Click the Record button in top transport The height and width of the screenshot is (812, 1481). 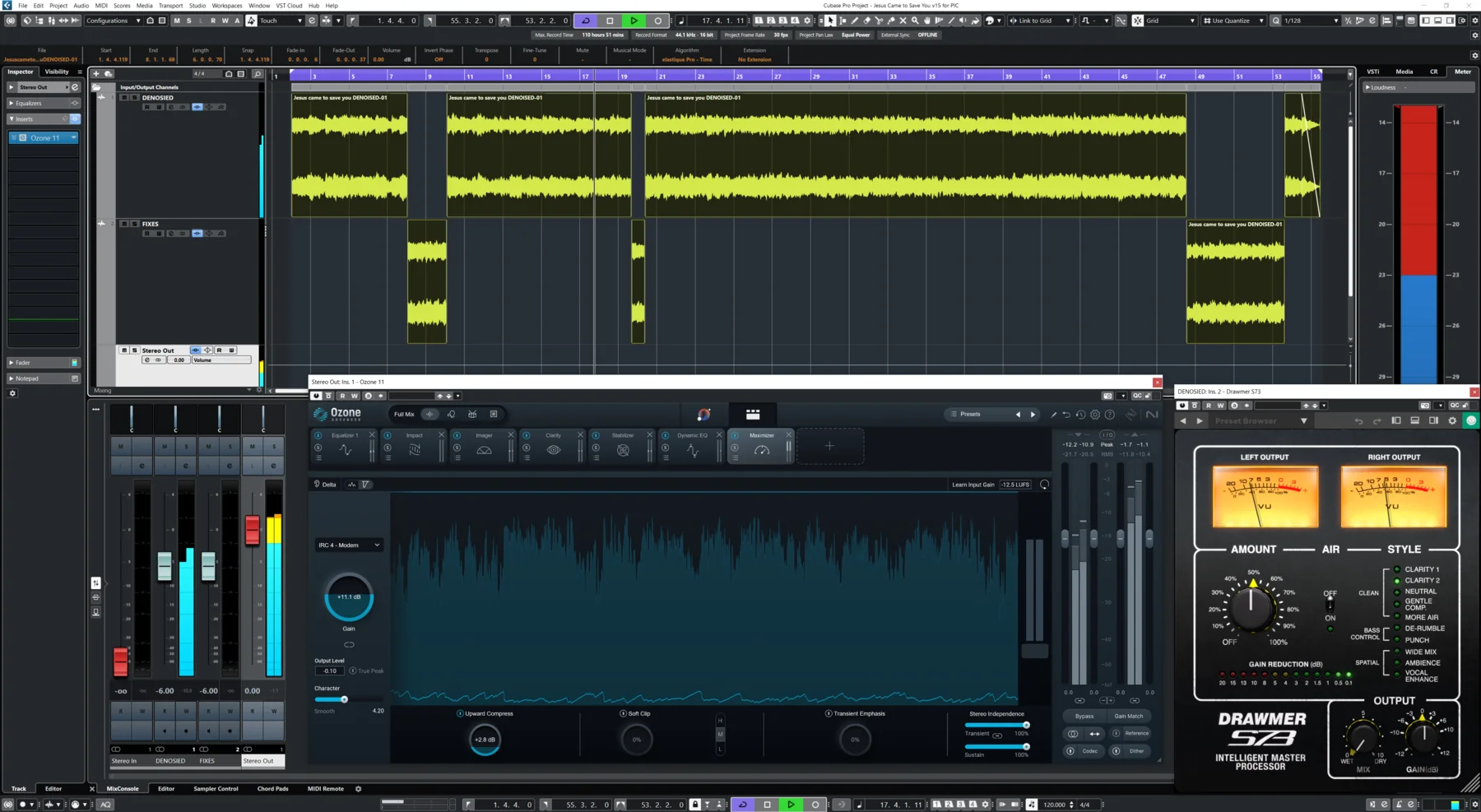coord(657,21)
